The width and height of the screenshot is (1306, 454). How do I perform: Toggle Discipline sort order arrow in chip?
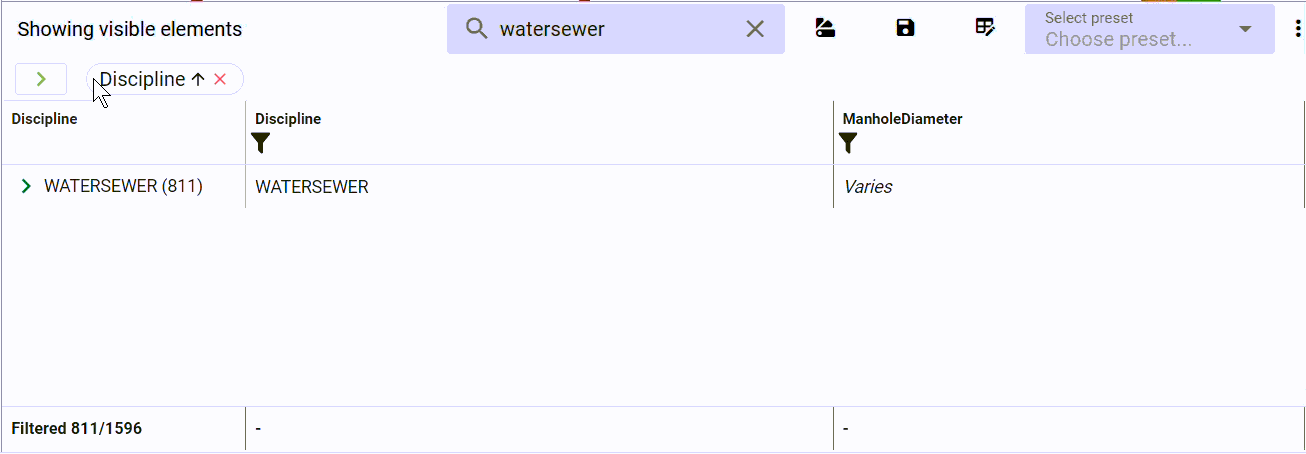point(197,79)
